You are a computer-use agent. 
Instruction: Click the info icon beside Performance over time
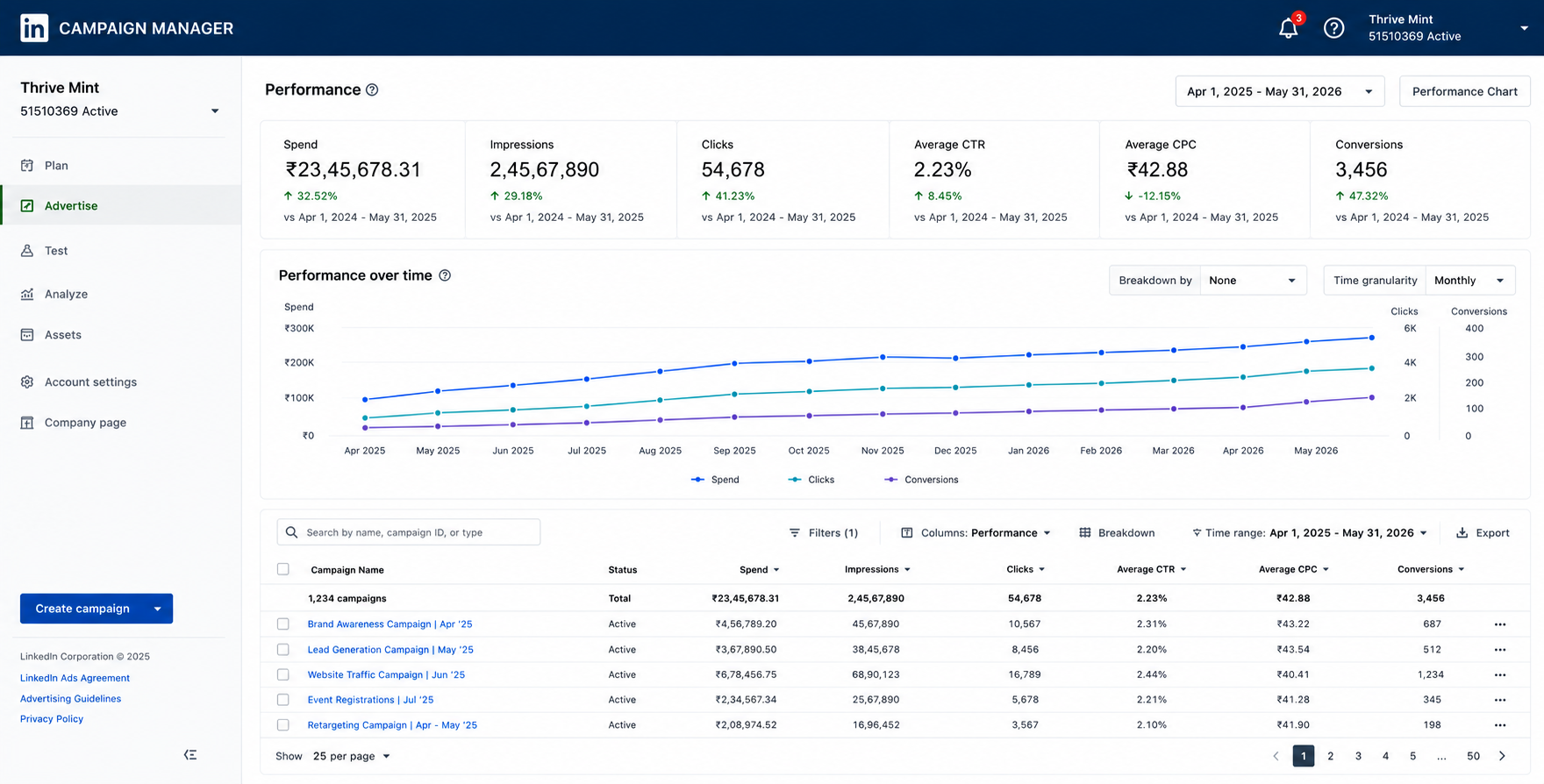coord(445,275)
